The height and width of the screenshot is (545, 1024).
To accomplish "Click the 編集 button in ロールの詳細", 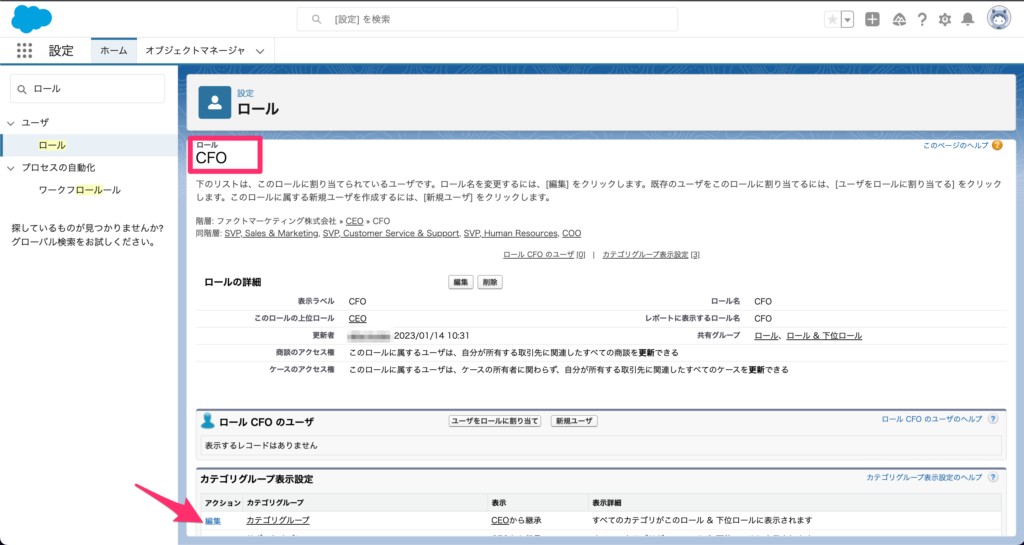I will point(461,282).
